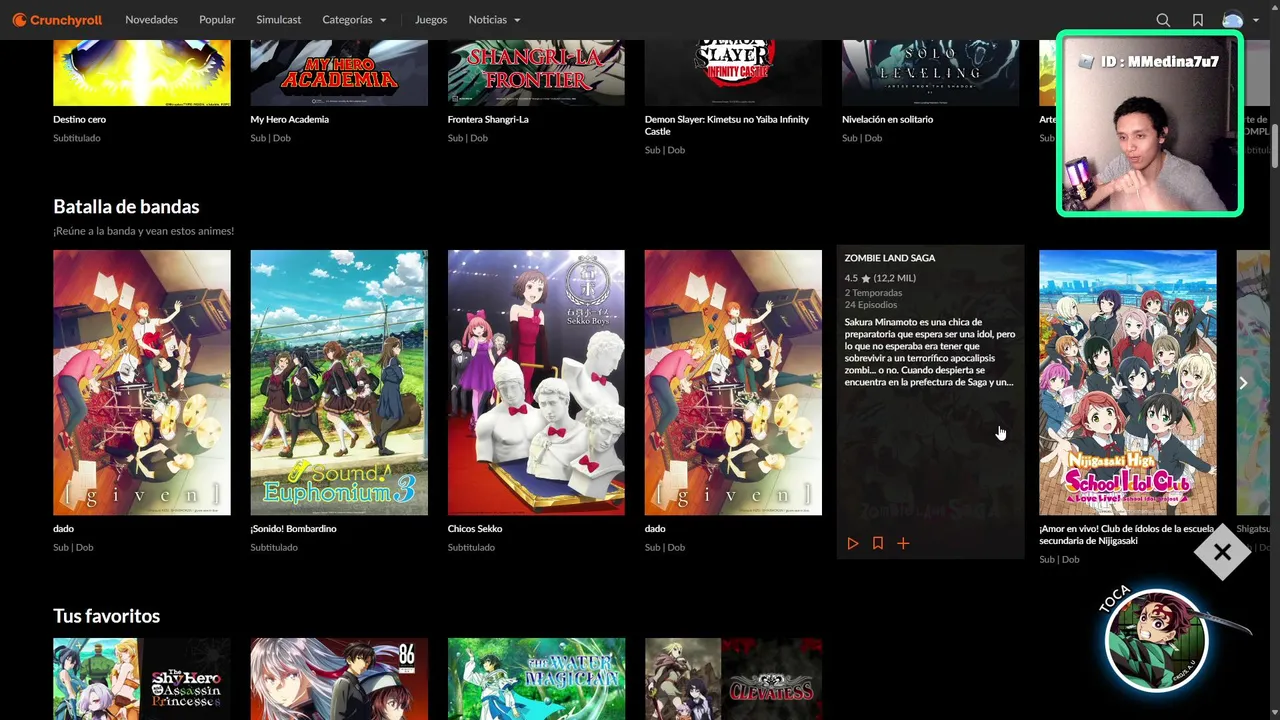Open Demon Slayer Infinity Castle title
Screen dimensions: 1280x720
[727, 125]
